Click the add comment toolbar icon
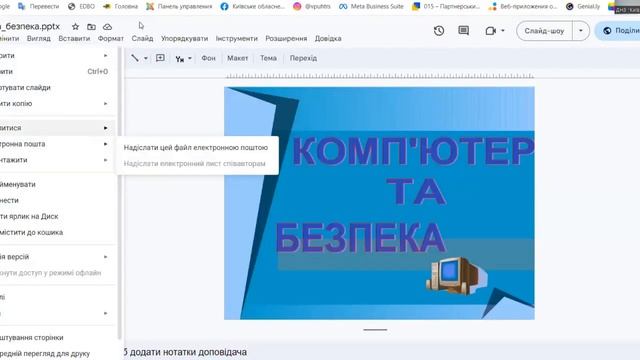 pos(160,58)
